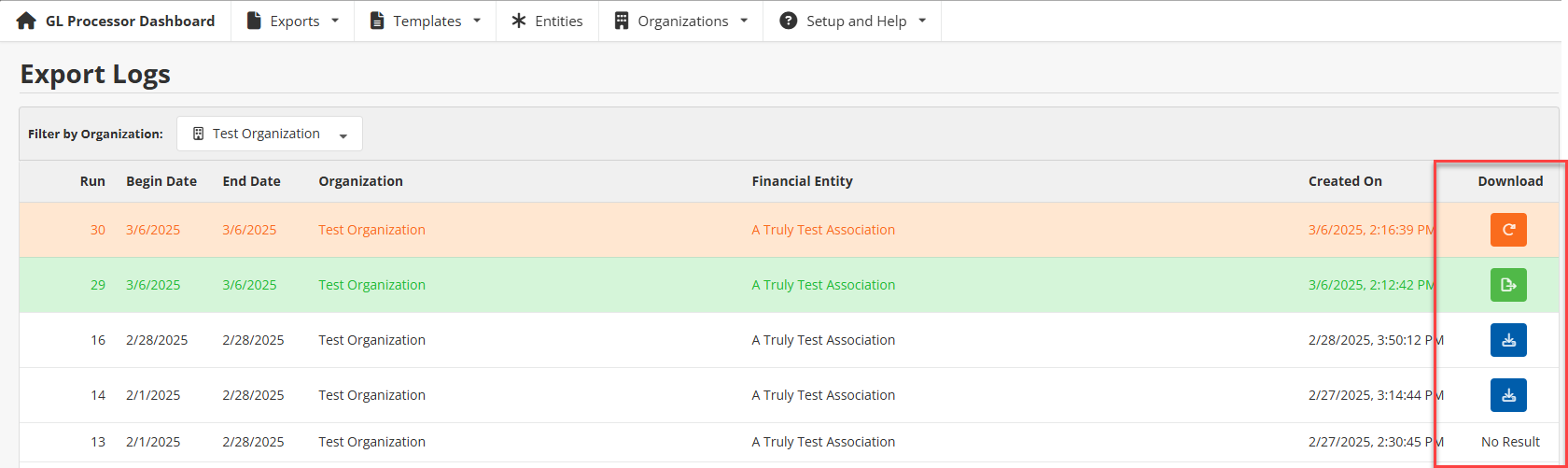
Task: Click the orange refresh icon for run 30
Action: point(1507,230)
